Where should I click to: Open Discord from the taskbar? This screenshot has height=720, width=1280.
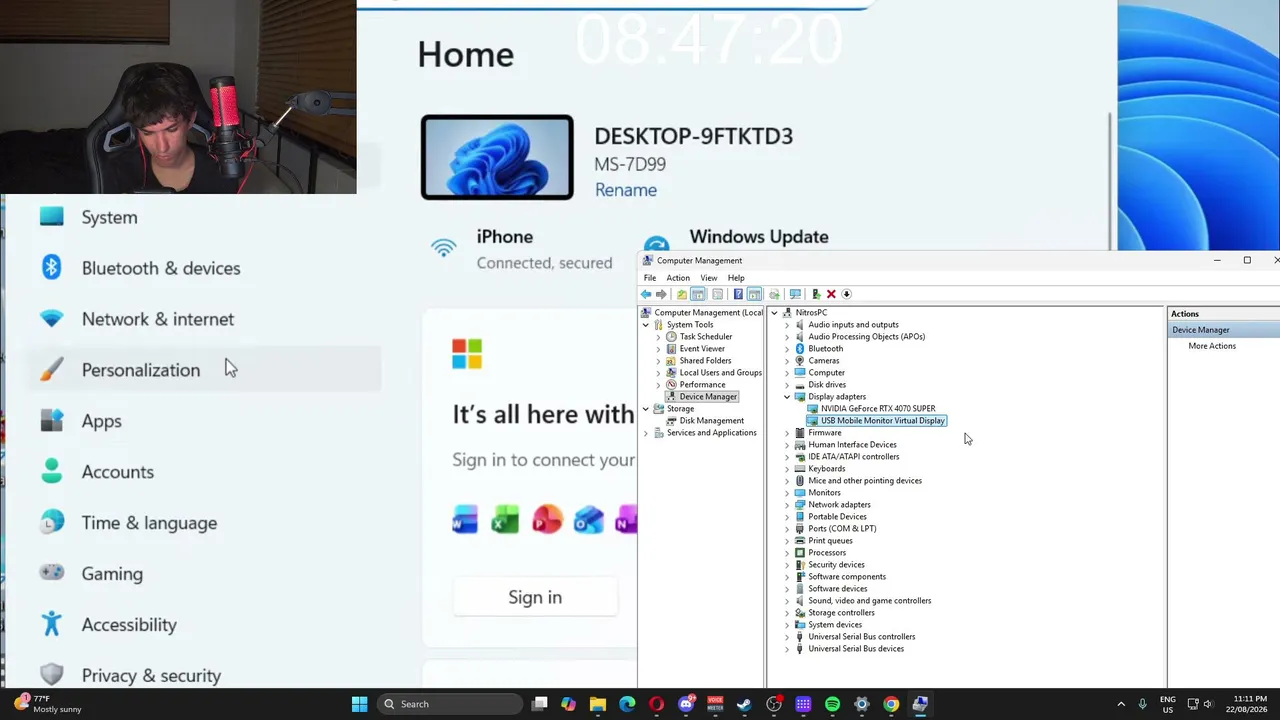point(686,704)
